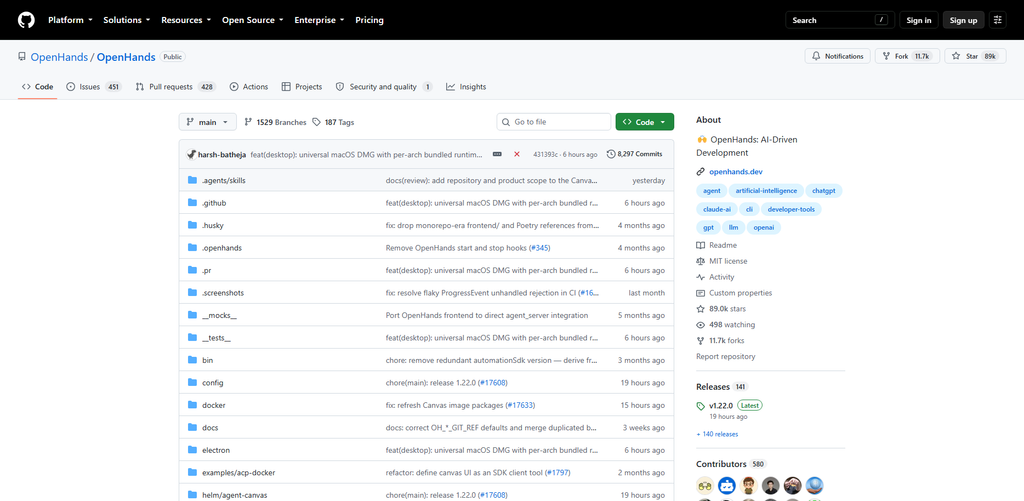The image size is (1024, 501).
Task: Show failed checks red X icon
Action: pos(517,154)
